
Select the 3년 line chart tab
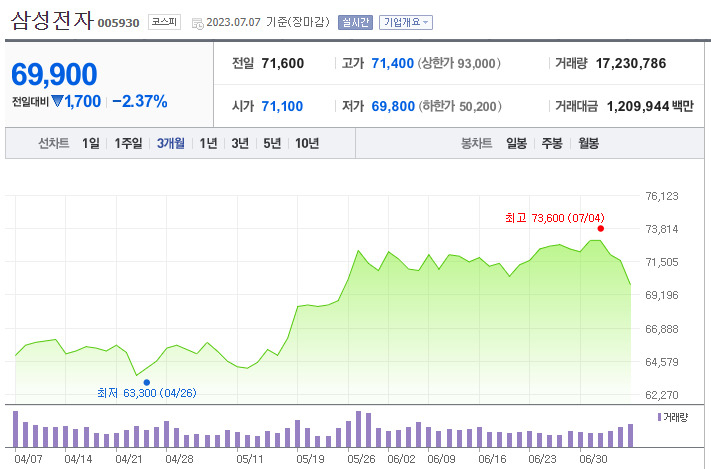pos(240,143)
